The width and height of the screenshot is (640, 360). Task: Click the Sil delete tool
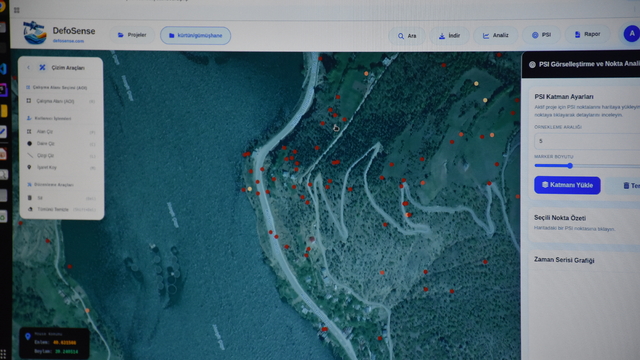click(x=61, y=198)
